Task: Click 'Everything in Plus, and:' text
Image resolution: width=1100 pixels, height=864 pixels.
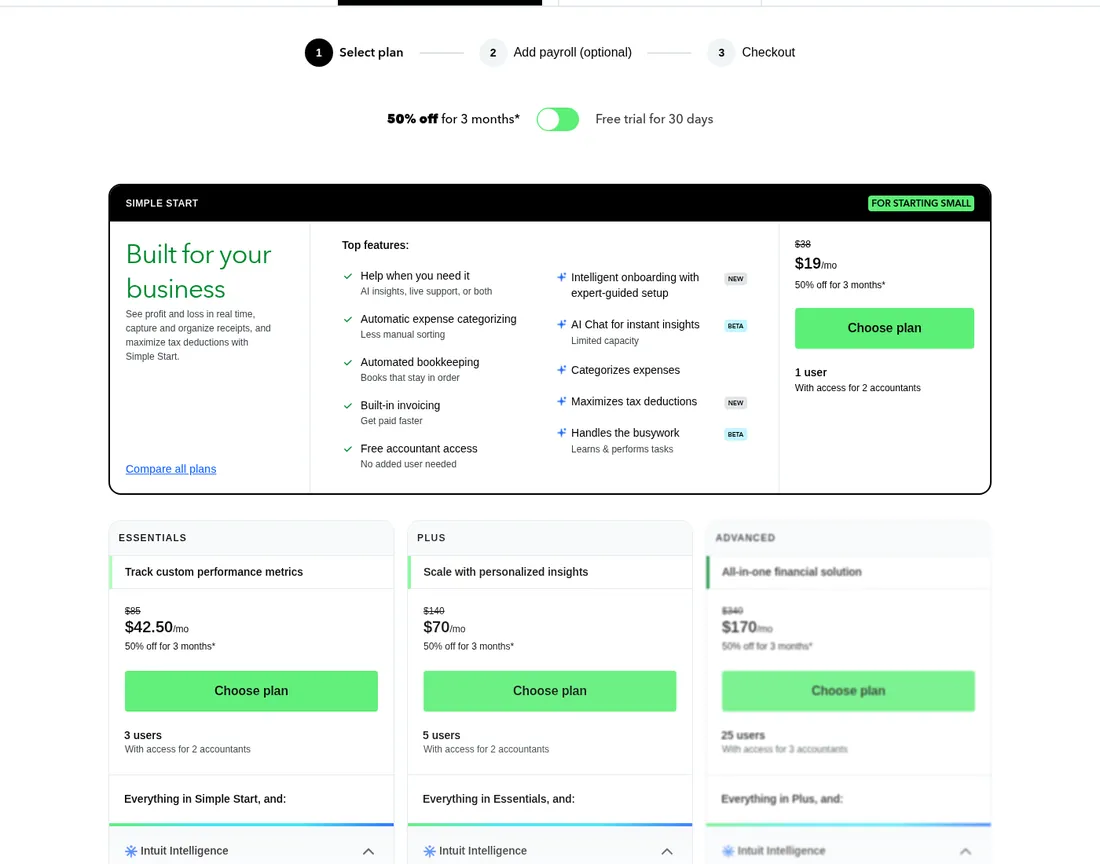Action: click(782, 799)
